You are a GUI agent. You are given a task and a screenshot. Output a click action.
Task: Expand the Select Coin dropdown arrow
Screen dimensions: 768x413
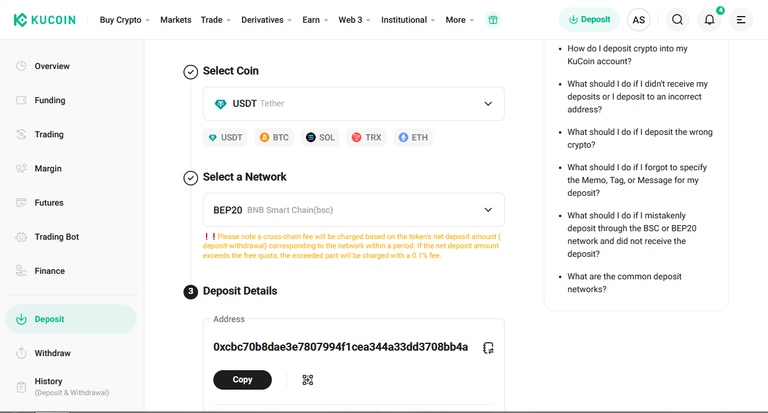[x=488, y=104]
